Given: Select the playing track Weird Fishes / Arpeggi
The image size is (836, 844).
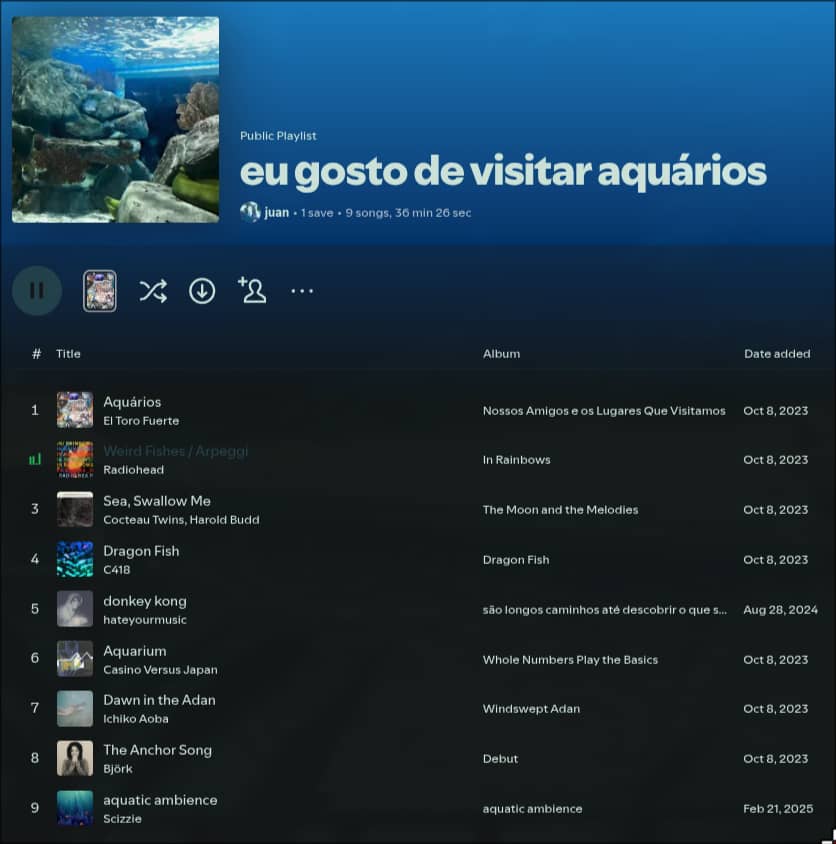Looking at the screenshot, I should pos(175,451).
